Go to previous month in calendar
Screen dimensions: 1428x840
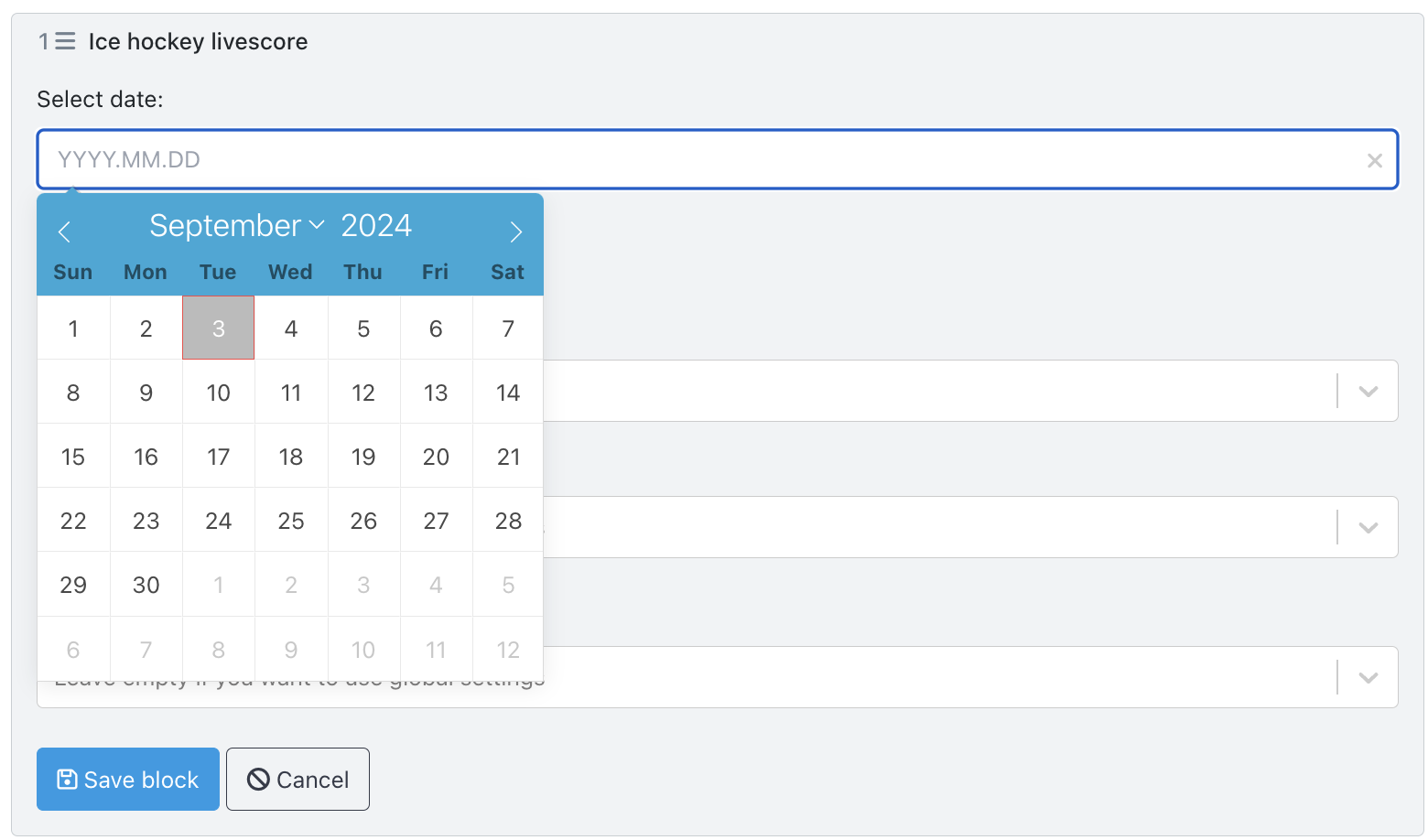pyautogui.click(x=64, y=232)
